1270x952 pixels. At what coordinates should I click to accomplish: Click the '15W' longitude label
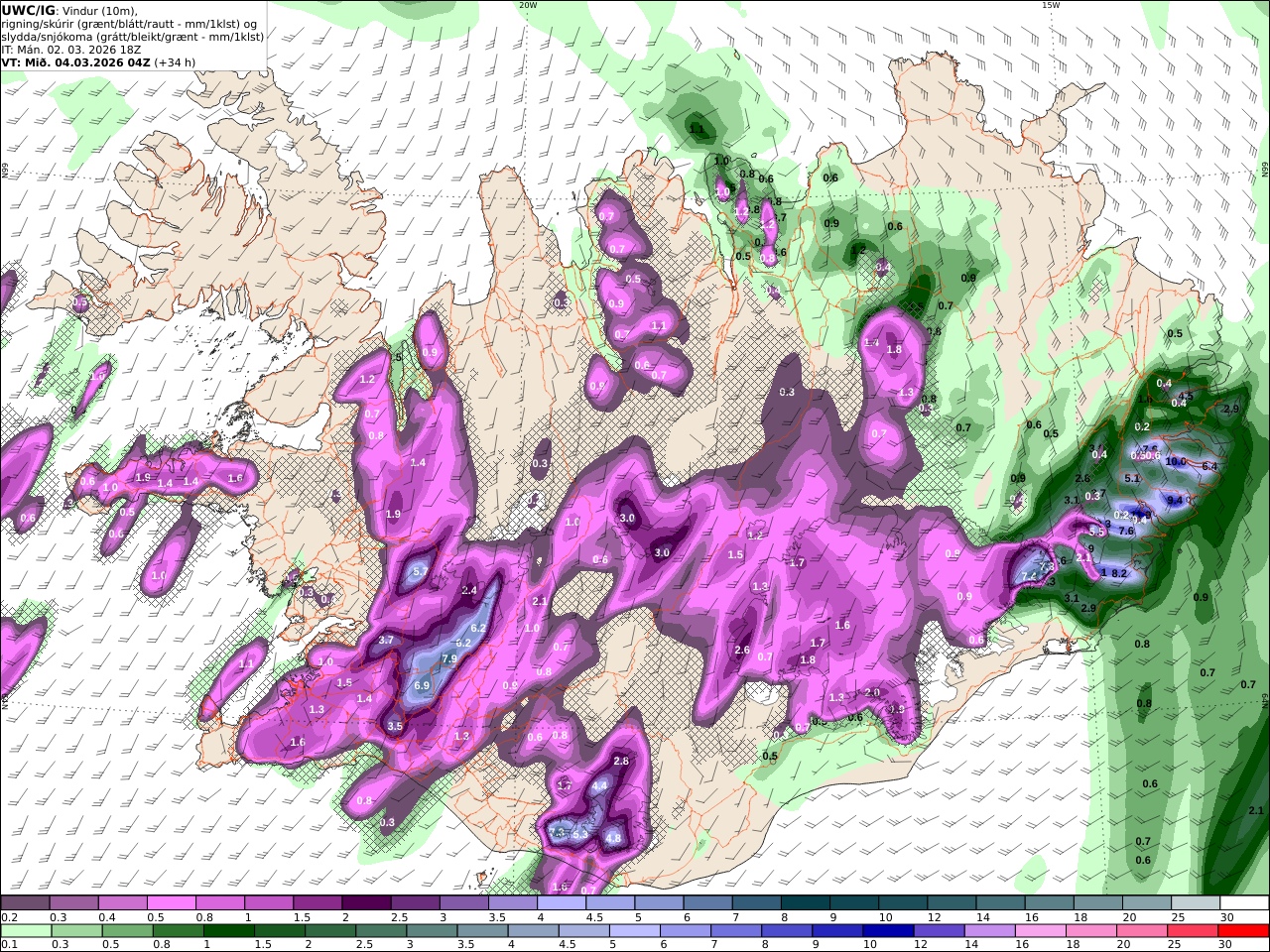pyautogui.click(x=1051, y=5)
